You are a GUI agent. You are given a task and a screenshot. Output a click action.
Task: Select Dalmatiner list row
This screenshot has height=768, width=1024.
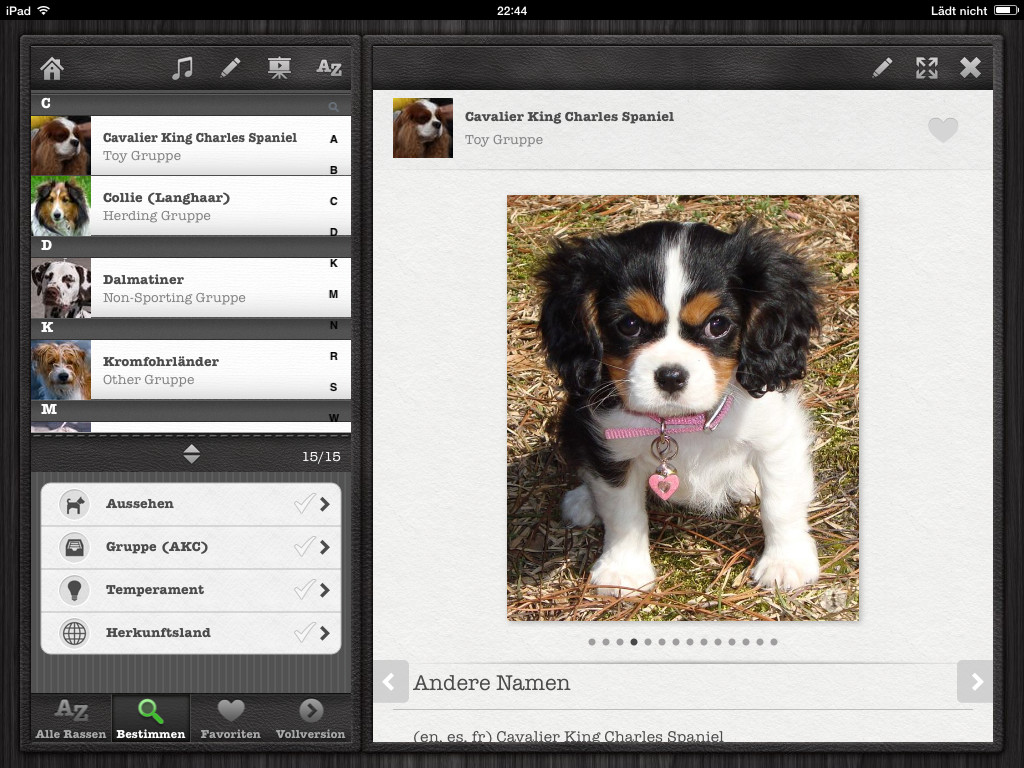point(191,288)
